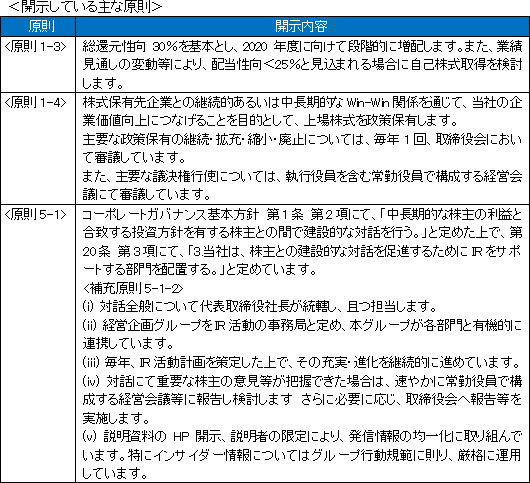Click the 開示内容 column header

coord(302,26)
